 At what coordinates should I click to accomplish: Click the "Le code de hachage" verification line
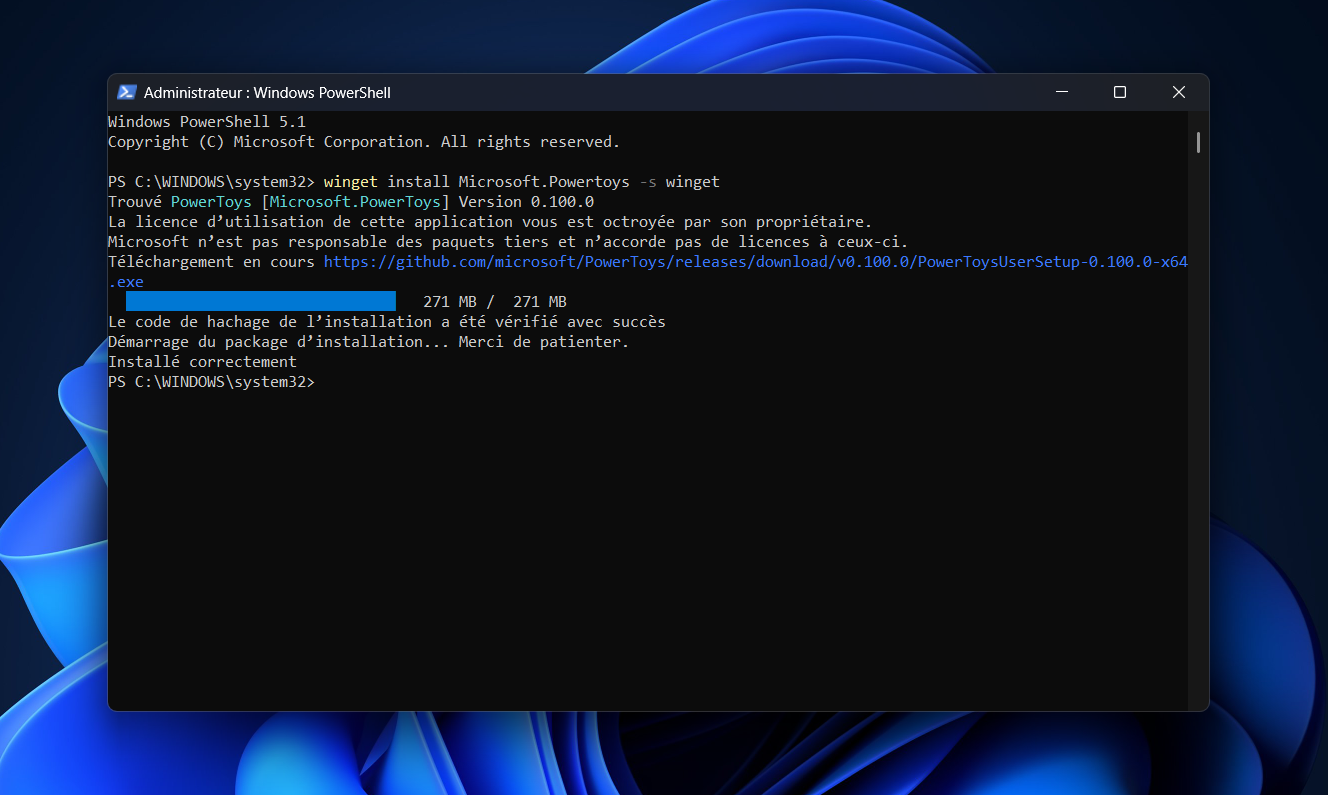(387, 321)
